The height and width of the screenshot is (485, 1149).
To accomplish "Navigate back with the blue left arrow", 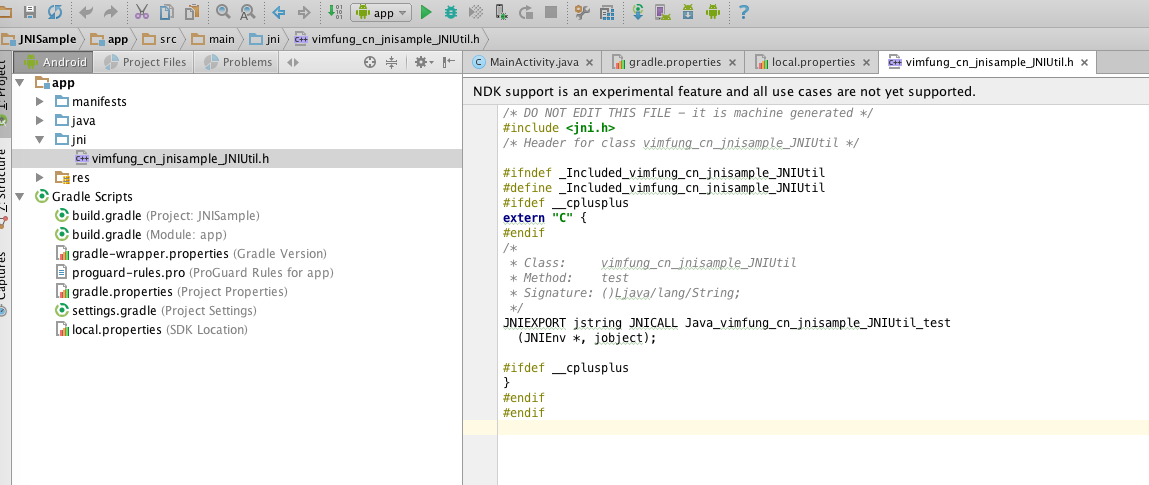I will tap(278, 13).
